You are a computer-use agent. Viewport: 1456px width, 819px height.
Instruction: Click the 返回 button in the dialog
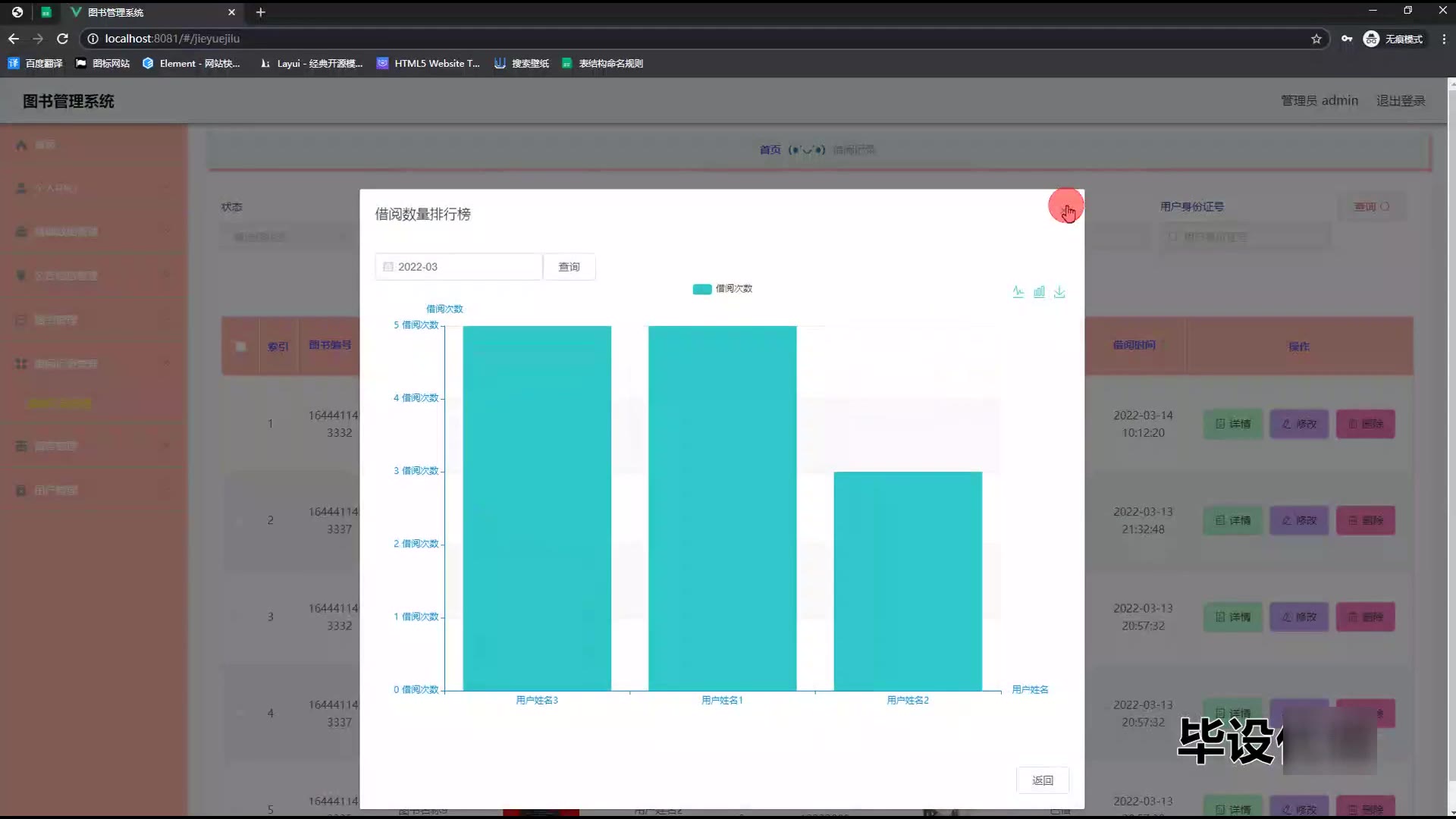pos(1043,780)
